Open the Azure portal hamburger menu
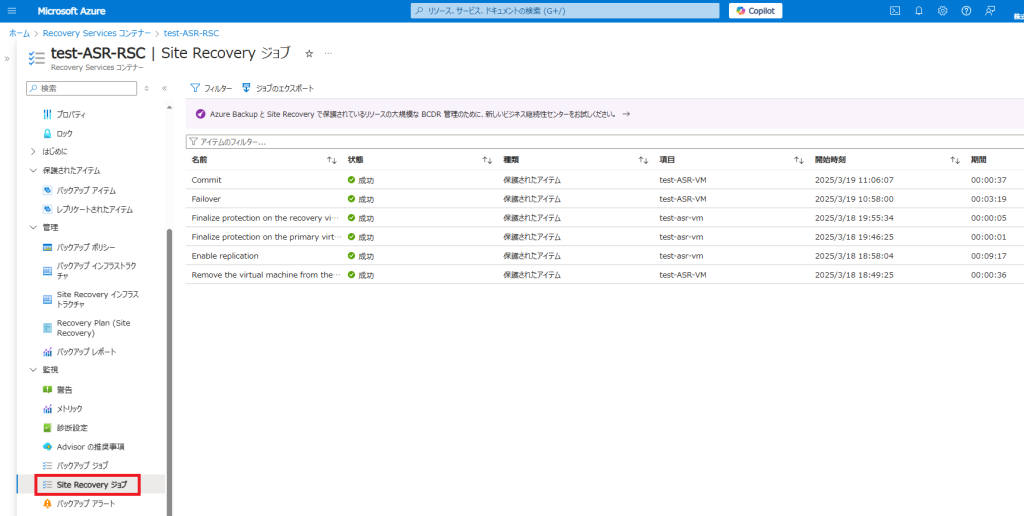The image size is (1024, 516). click(x=13, y=11)
